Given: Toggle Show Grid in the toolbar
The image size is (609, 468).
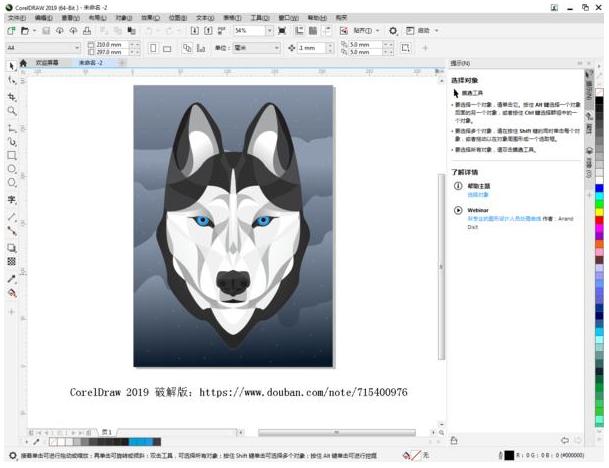Looking at the screenshot, I should pyautogui.click(x=313, y=31).
